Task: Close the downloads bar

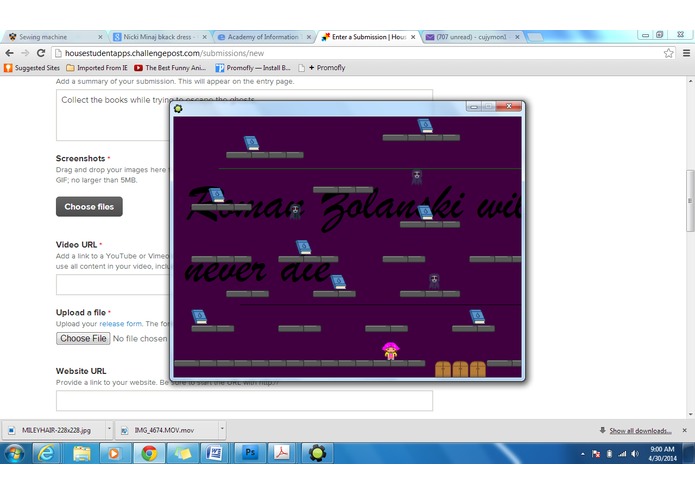Action: (x=684, y=430)
